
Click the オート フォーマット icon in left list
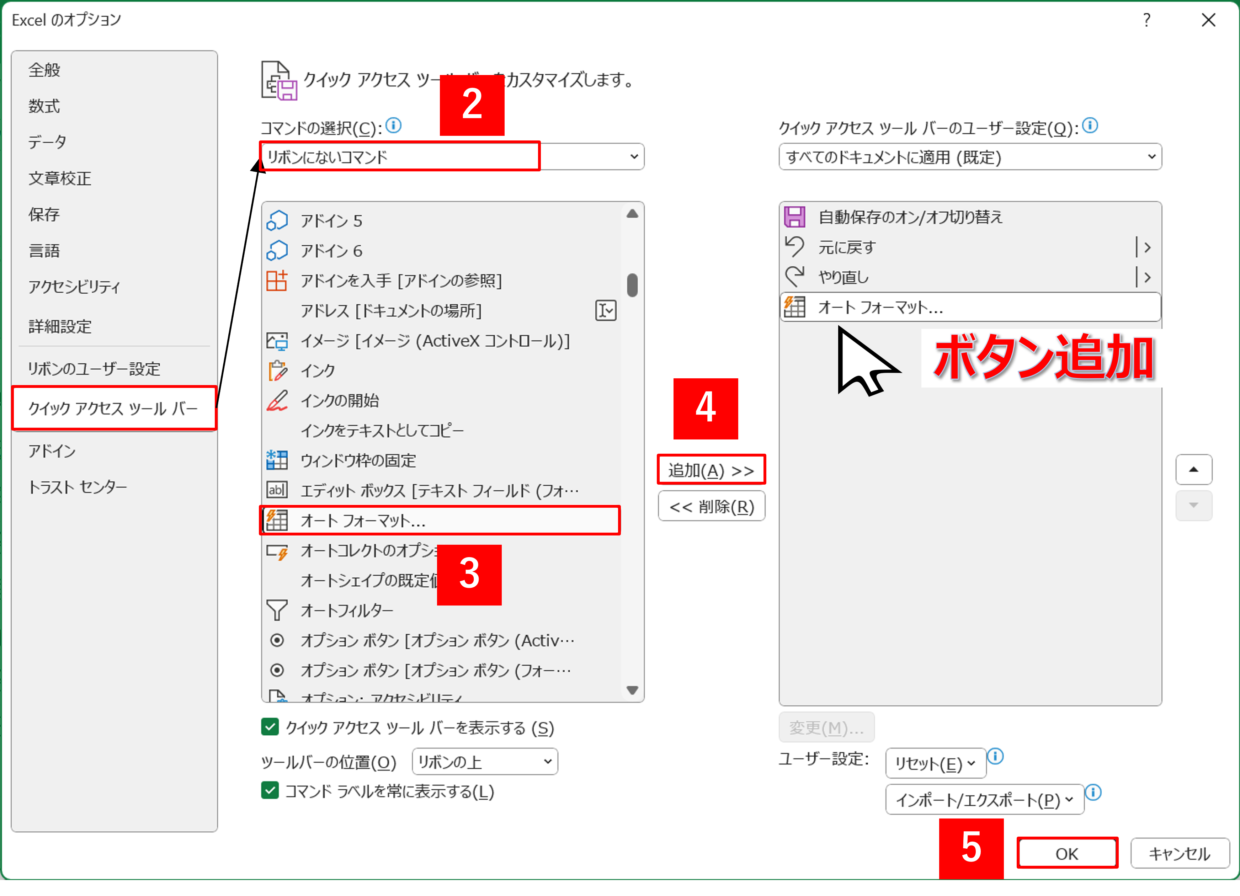click(x=277, y=520)
